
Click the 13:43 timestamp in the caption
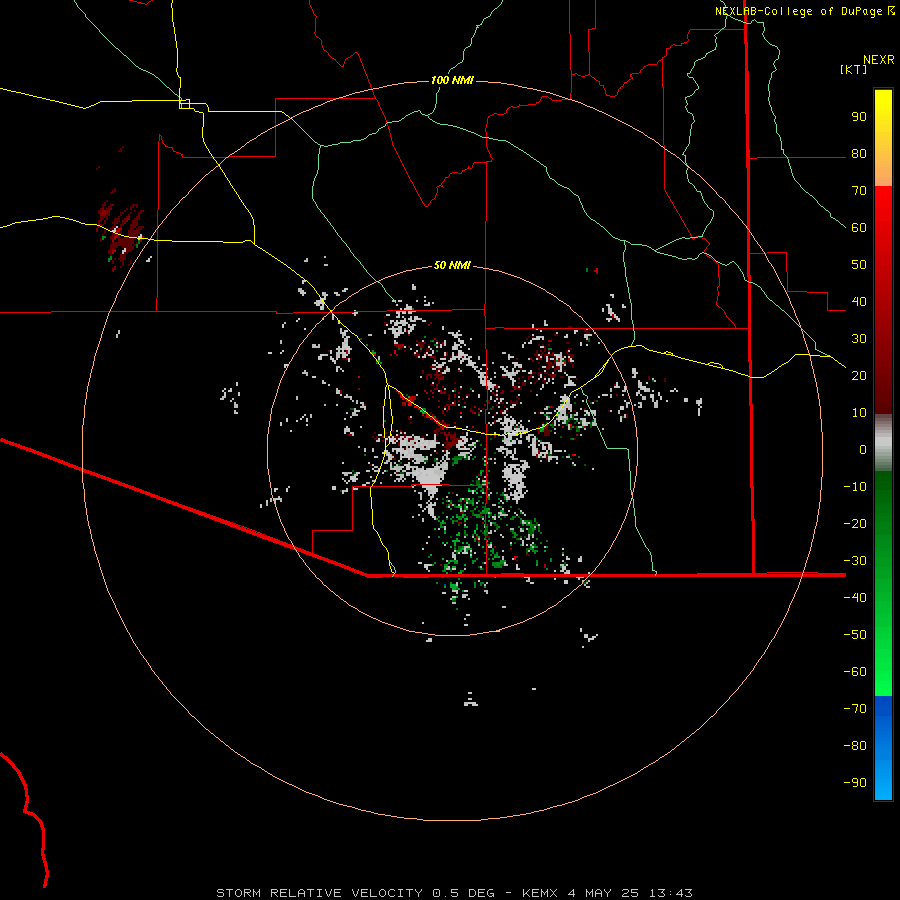[670, 893]
